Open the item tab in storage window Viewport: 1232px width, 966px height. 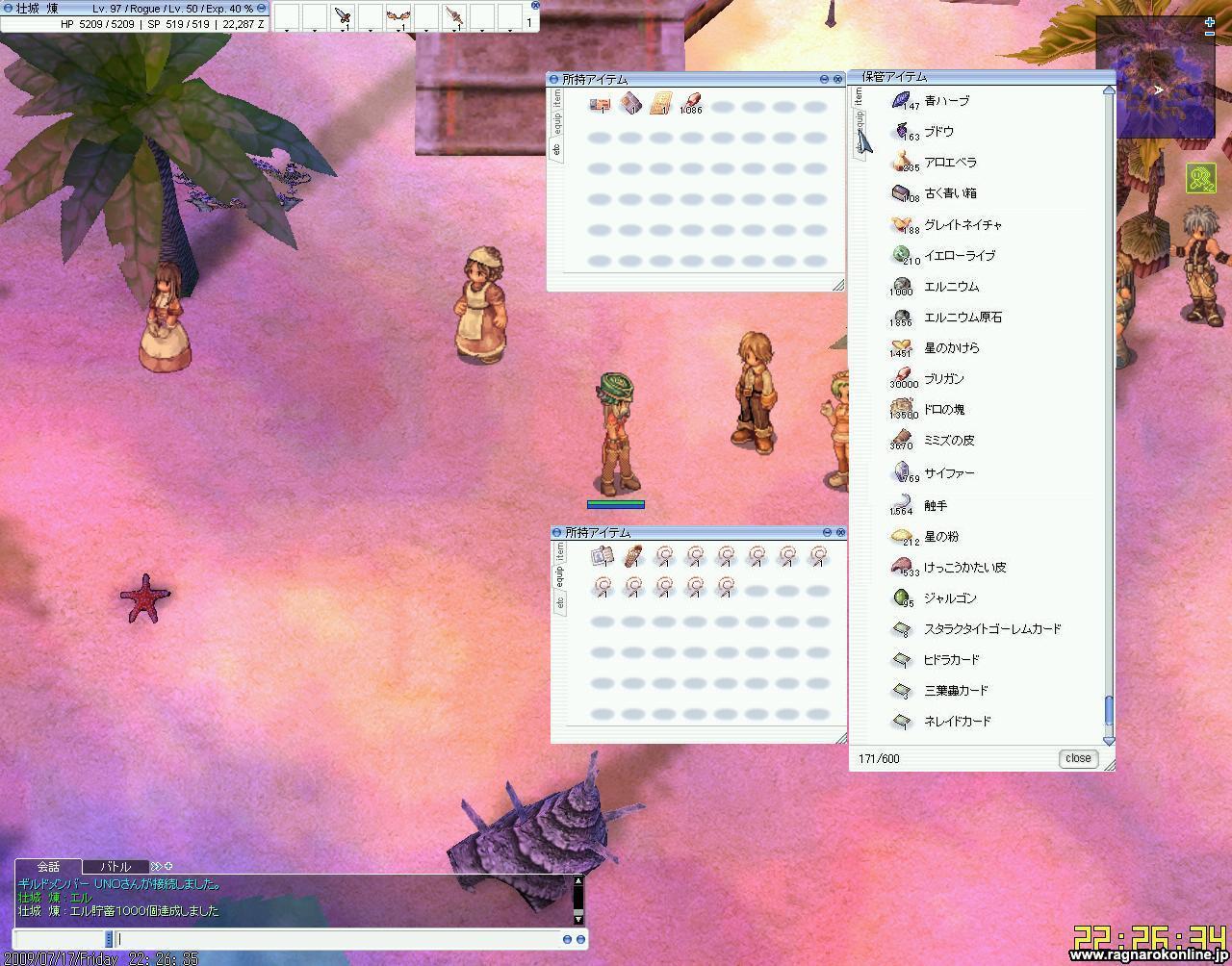click(859, 96)
